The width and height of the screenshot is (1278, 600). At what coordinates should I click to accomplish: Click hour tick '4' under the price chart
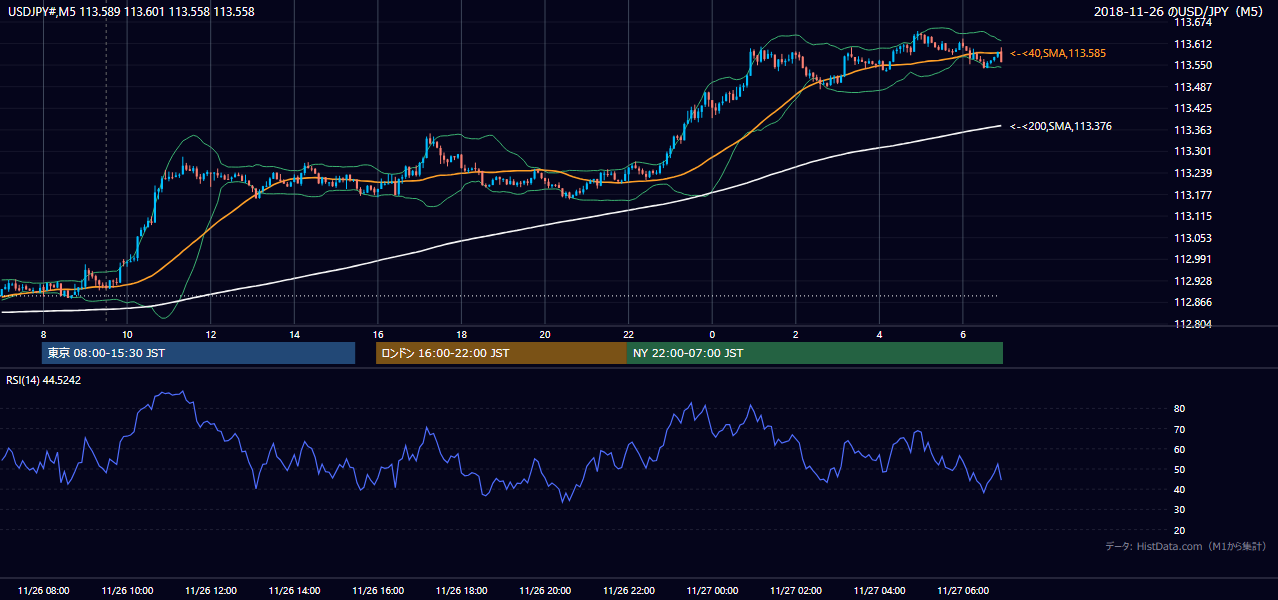[x=879, y=334]
